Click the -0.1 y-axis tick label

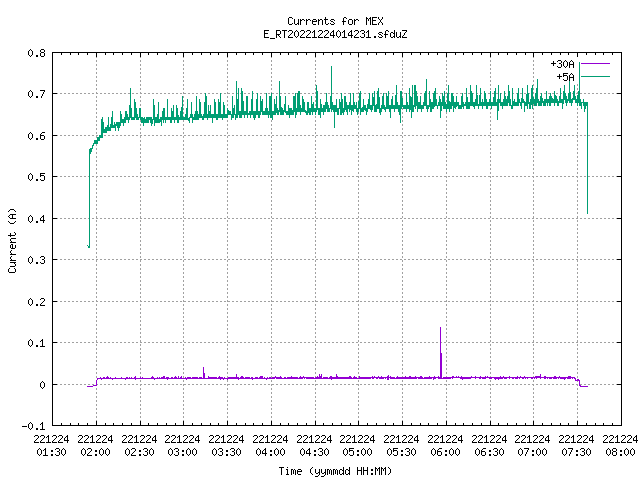[33, 426]
